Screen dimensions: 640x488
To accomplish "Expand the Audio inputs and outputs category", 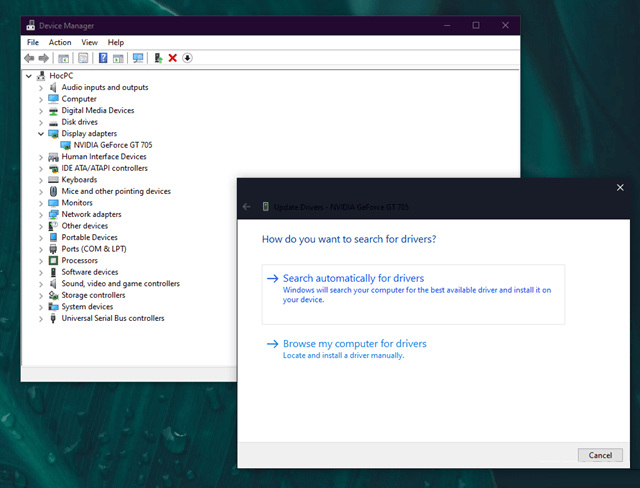I will tap(41, 88).
